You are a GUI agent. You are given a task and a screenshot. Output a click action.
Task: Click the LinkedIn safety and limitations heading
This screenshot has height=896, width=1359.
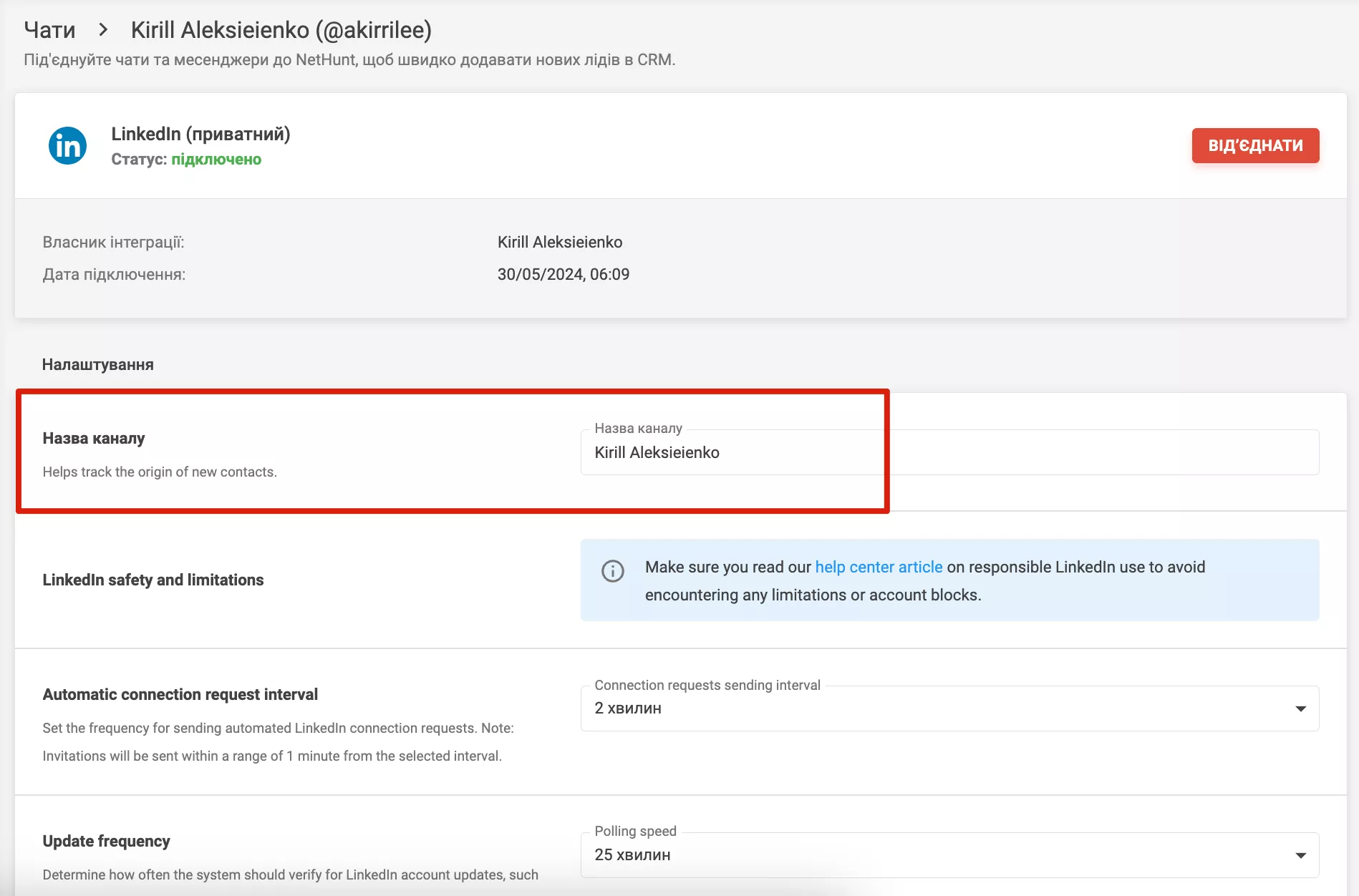tap(153, 580)
